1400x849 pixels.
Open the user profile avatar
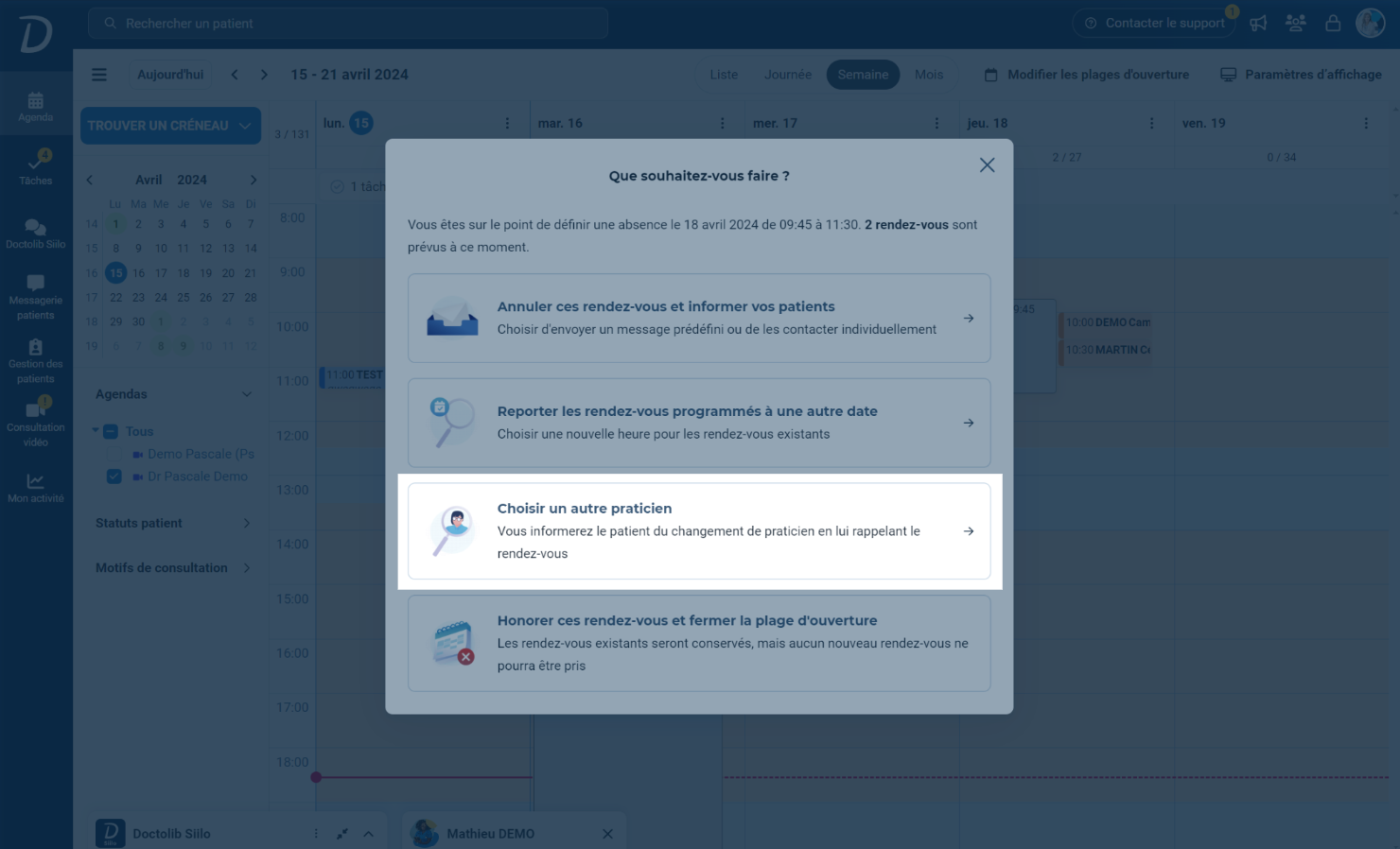pyautogui.click(x=1370, y=23)
